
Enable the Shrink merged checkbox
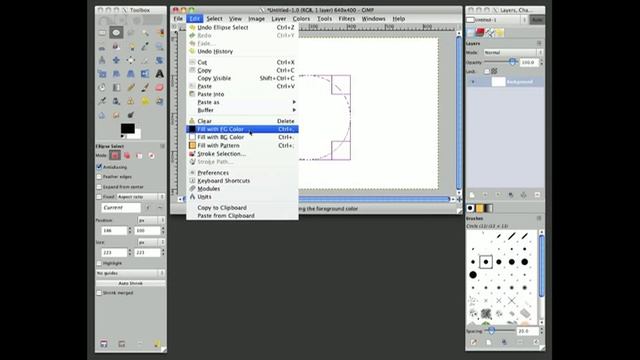point(99,293)
